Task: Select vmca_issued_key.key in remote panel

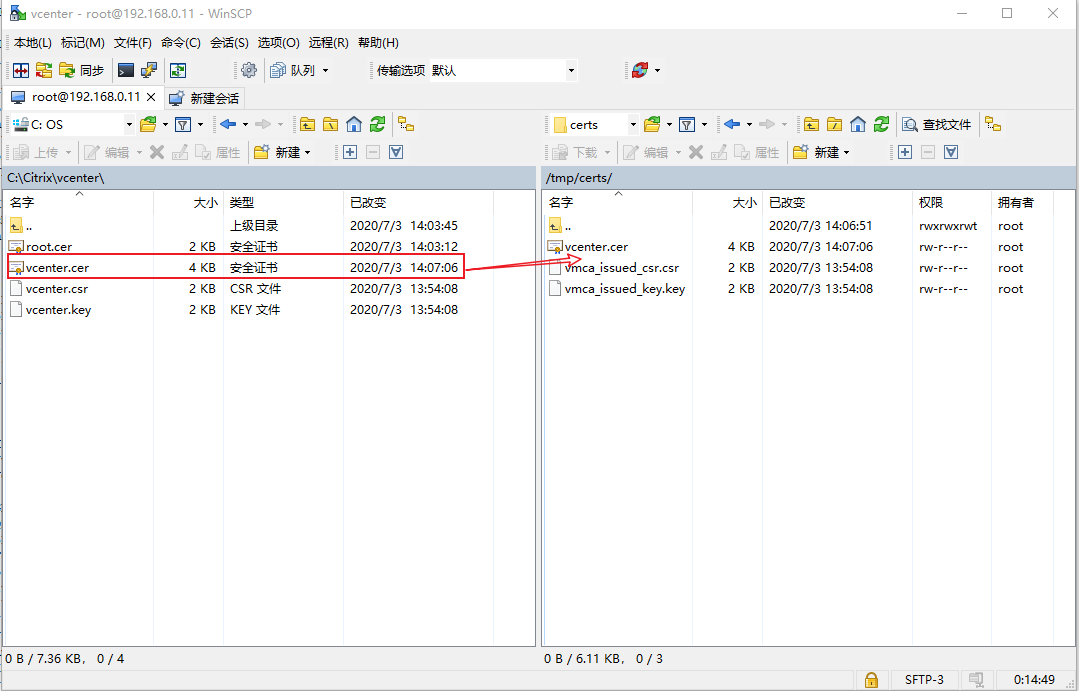Action: pos(624,289)
